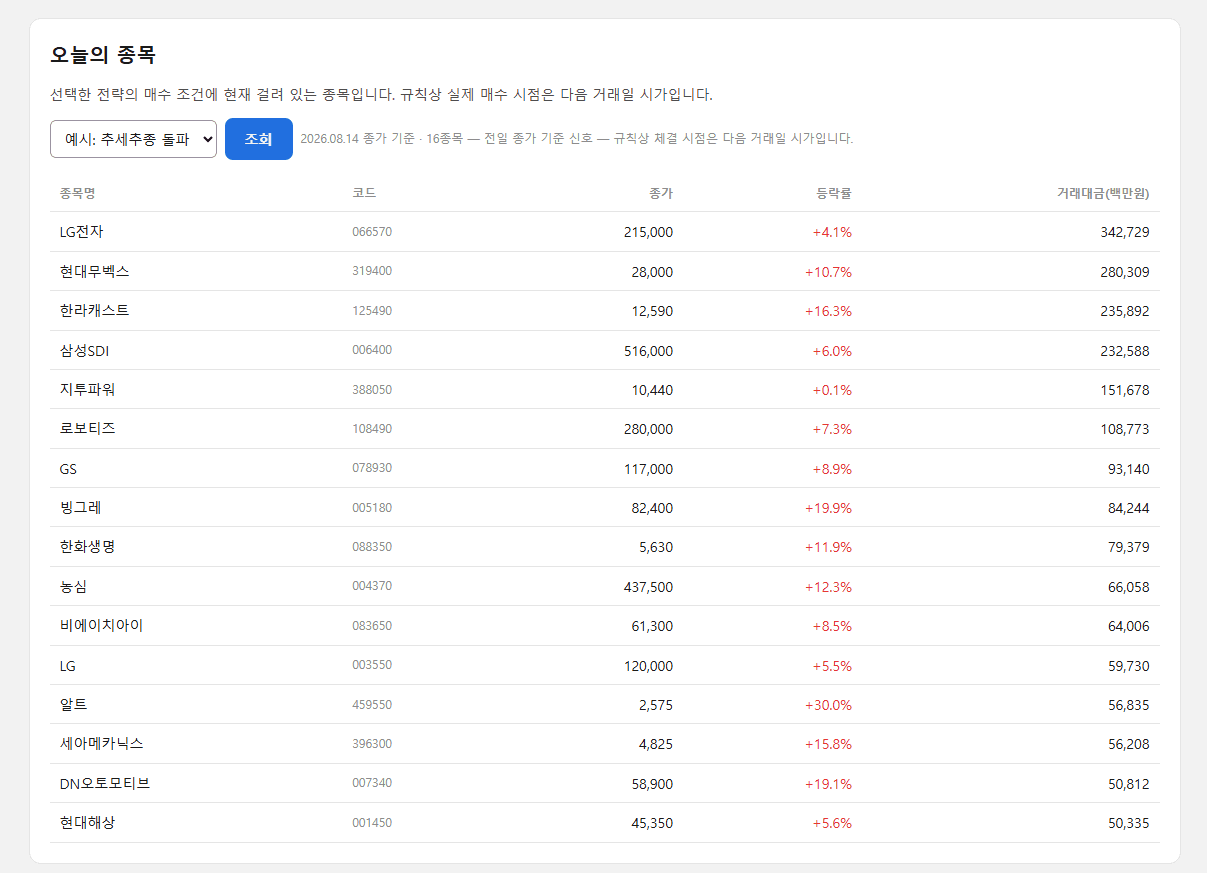Select the 종목명 column header
Image resolution: width=1207 pixels, height=873 pixels.
77,193
